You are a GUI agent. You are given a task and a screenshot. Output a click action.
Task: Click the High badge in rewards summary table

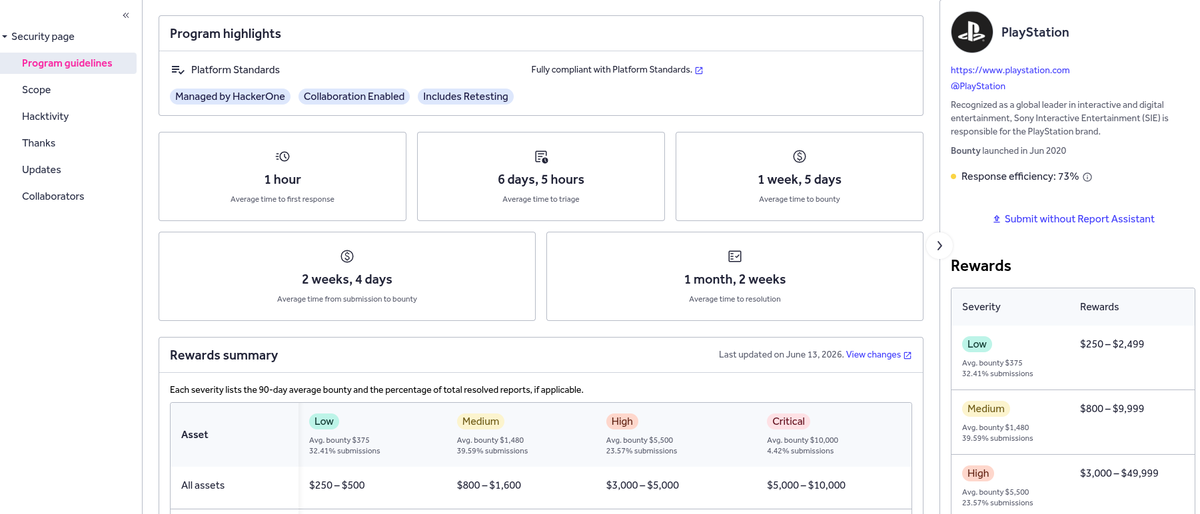[x=622, y=422]
